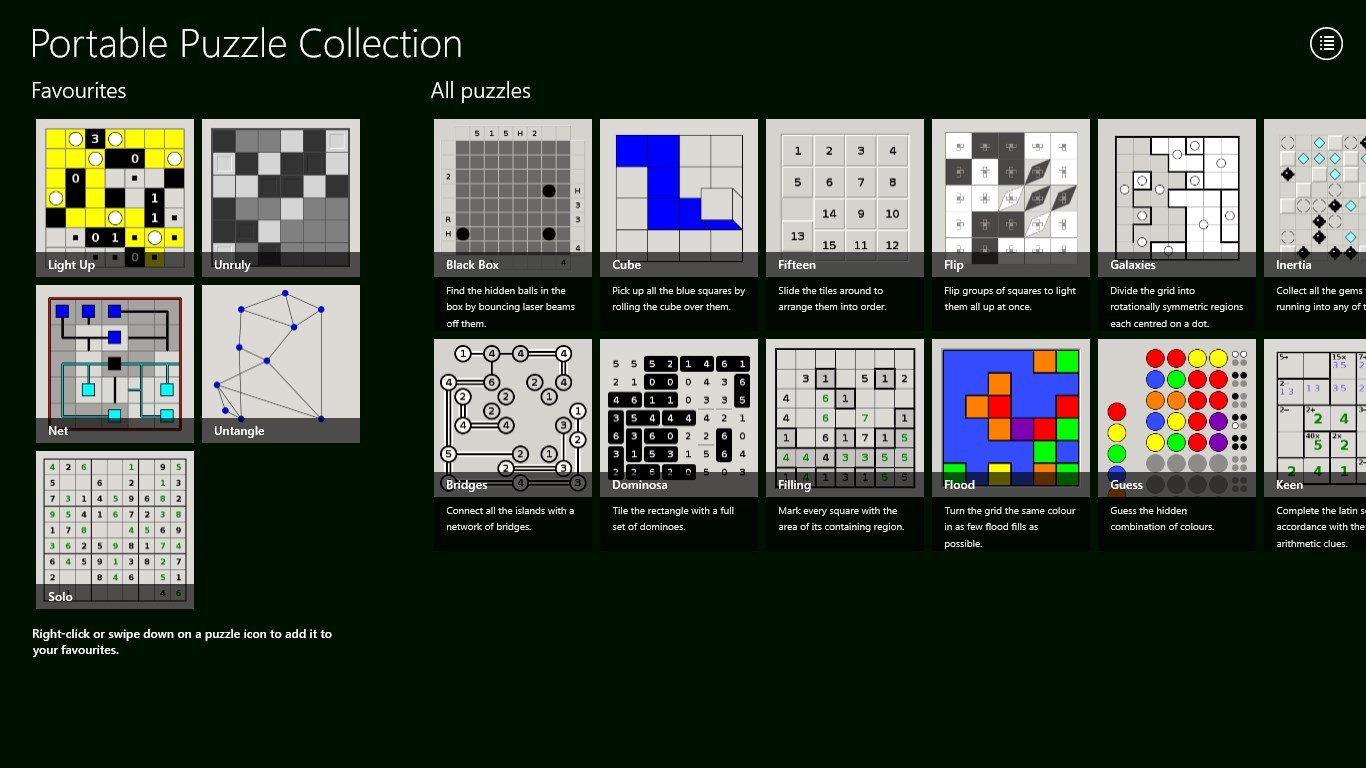Click the Favourites section heading
The width and height of the screenshot is (1366, 768).
pos(79,91)
